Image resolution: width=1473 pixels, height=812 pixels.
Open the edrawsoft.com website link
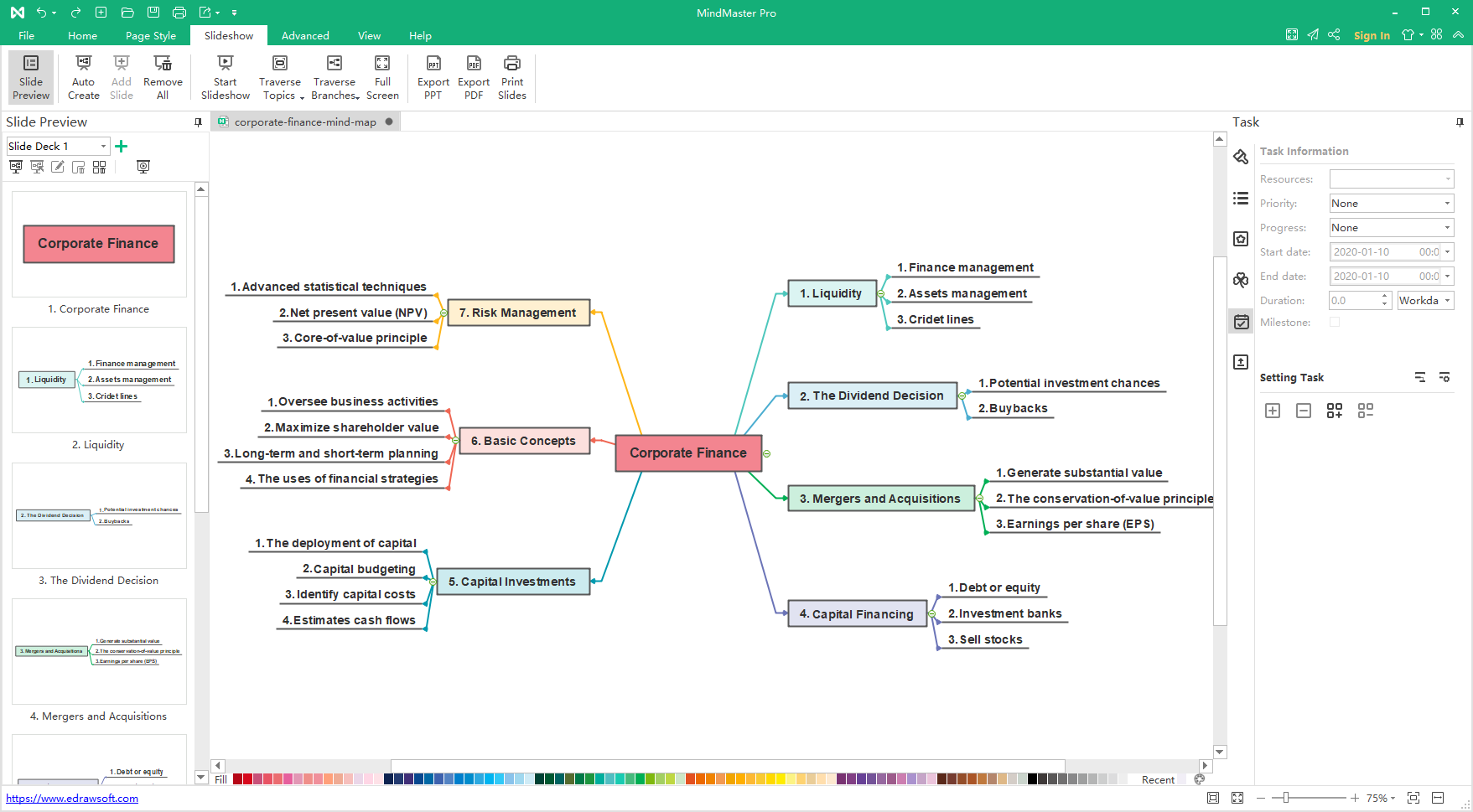(72, 799)
